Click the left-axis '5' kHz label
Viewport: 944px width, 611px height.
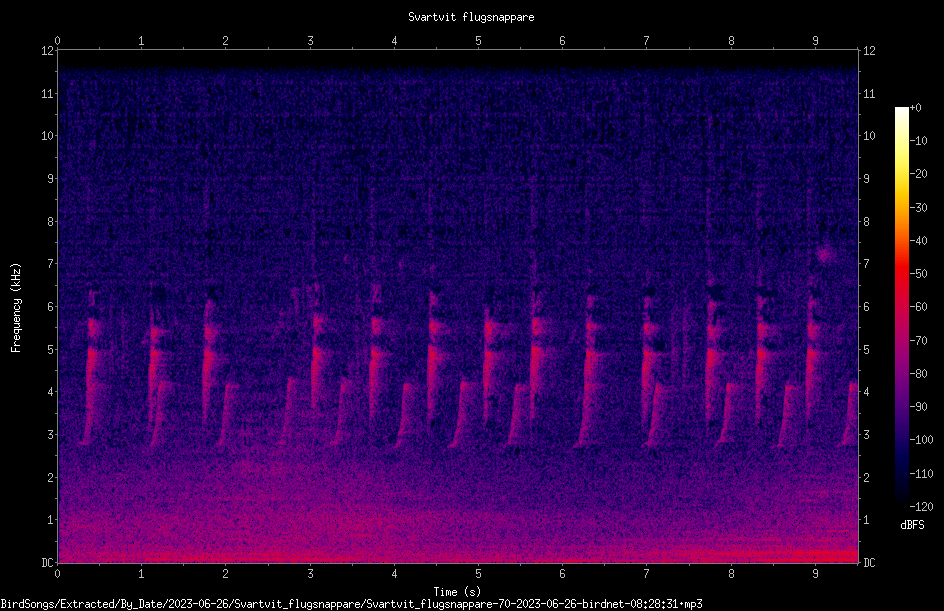51,350
